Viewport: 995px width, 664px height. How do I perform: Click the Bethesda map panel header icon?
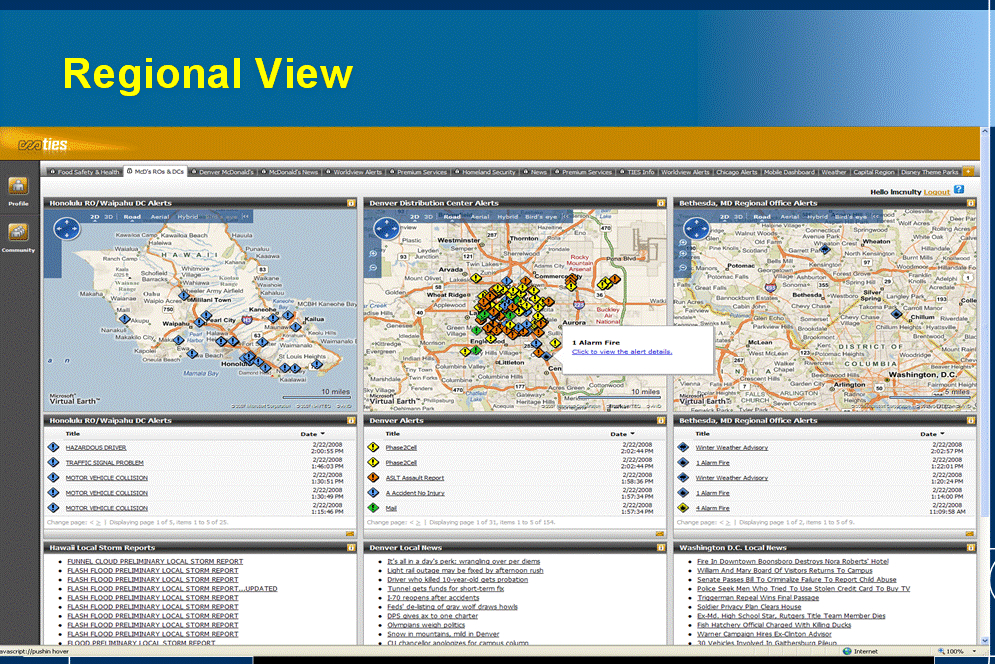[x=970, y=203]
